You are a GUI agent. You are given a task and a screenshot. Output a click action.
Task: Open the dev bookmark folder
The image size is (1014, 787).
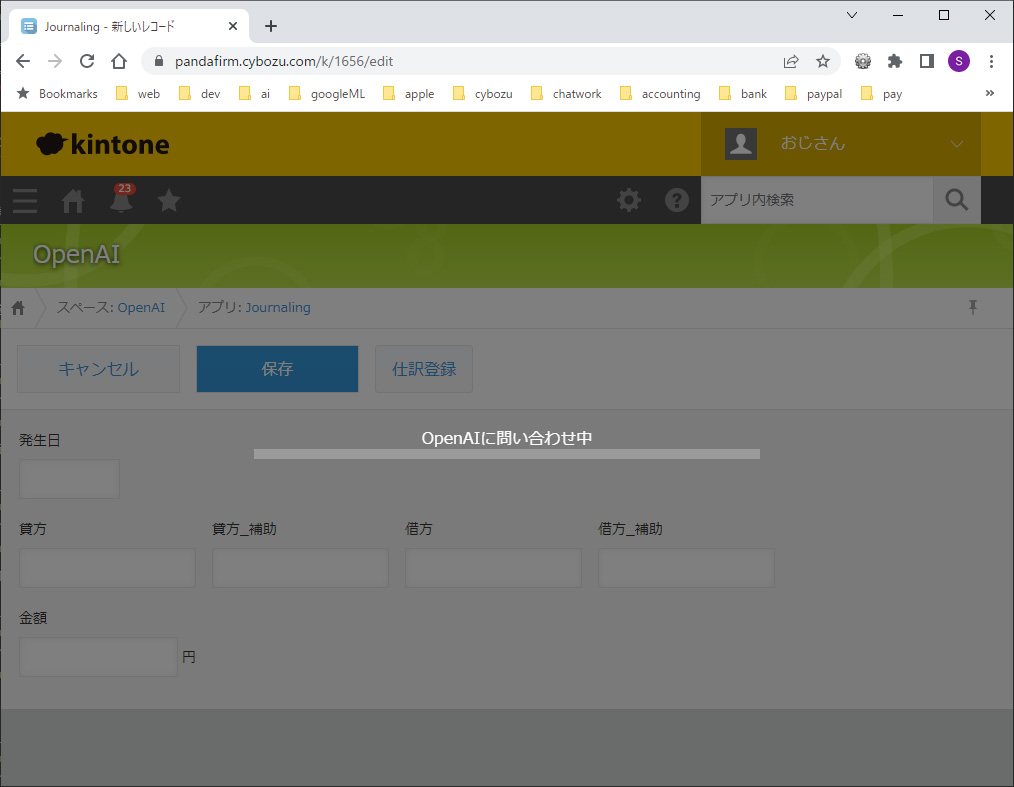tap(200, 94)
